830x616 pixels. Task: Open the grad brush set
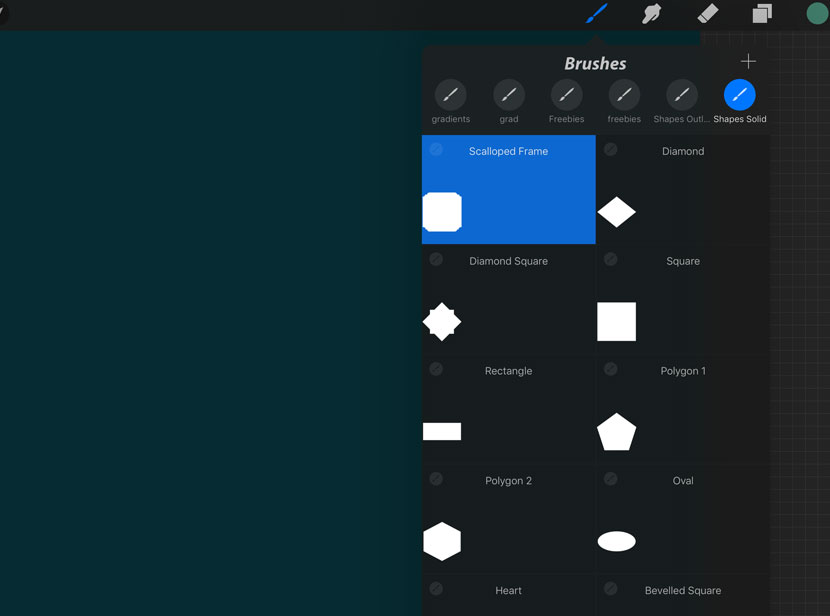pos(509,102)
